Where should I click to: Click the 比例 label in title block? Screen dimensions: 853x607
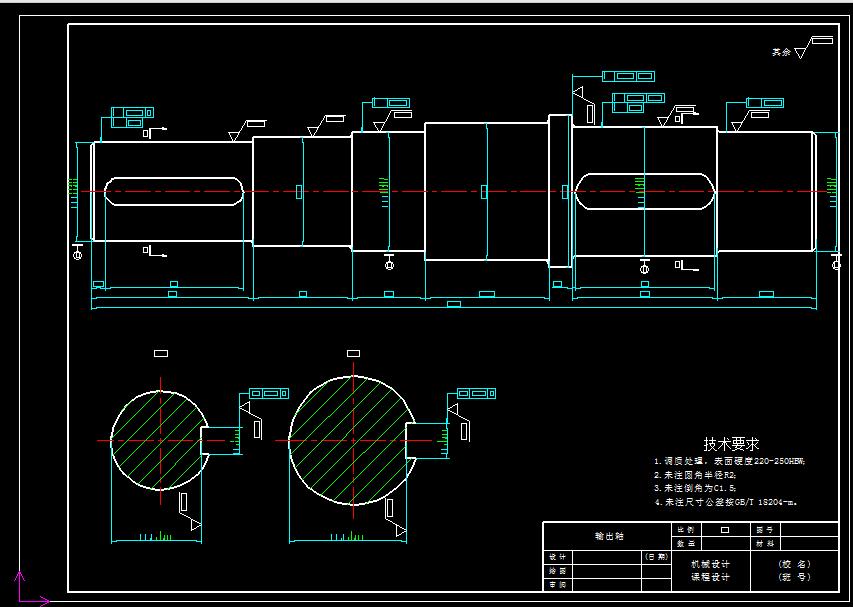(x=687, y=529)
